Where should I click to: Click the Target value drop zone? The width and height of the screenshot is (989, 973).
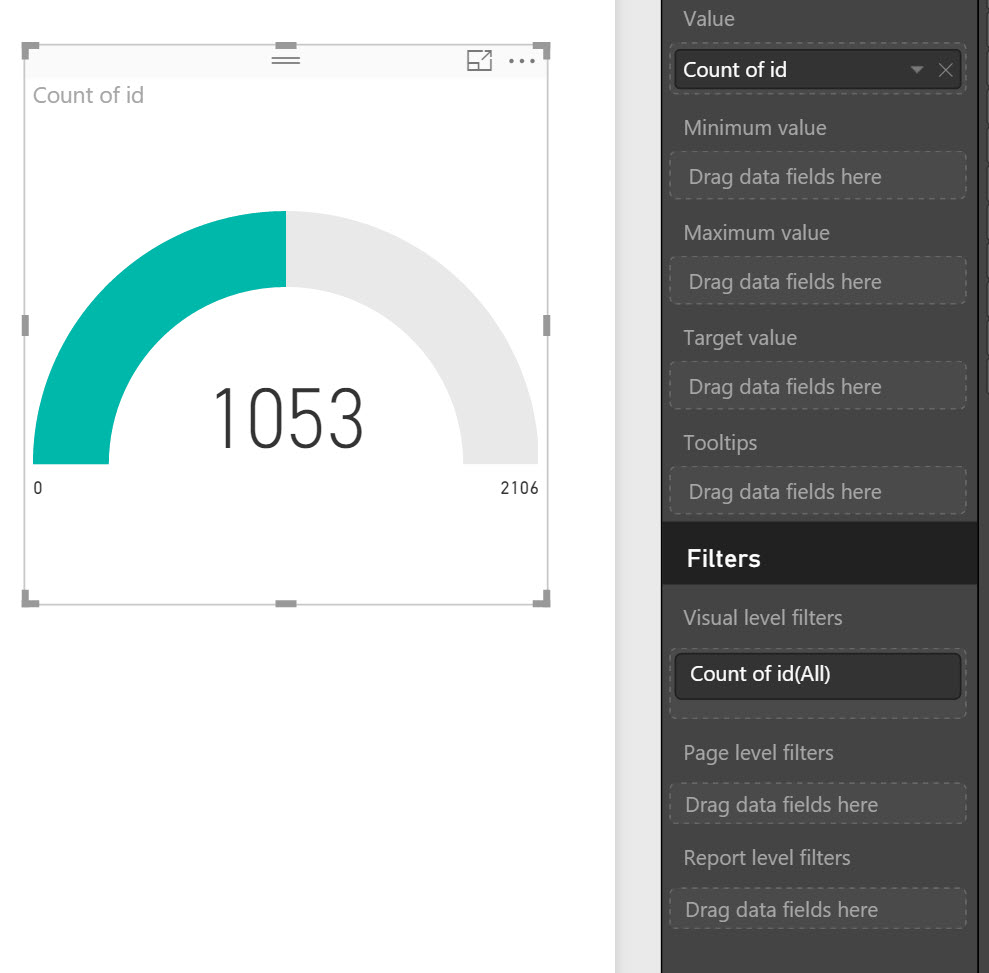pyautogui.click(x=817, y=387)
